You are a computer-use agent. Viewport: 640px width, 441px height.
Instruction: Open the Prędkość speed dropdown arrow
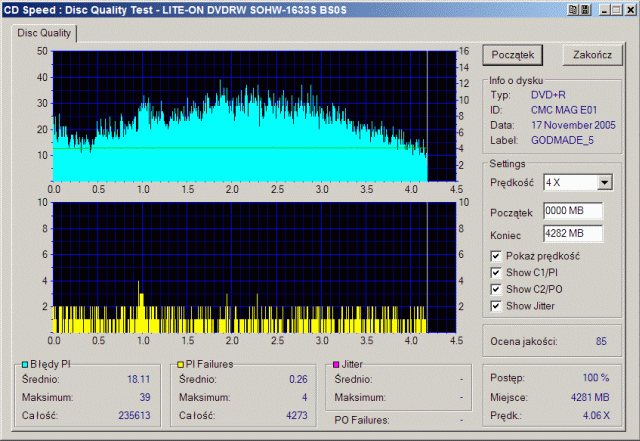pos(605,182)
